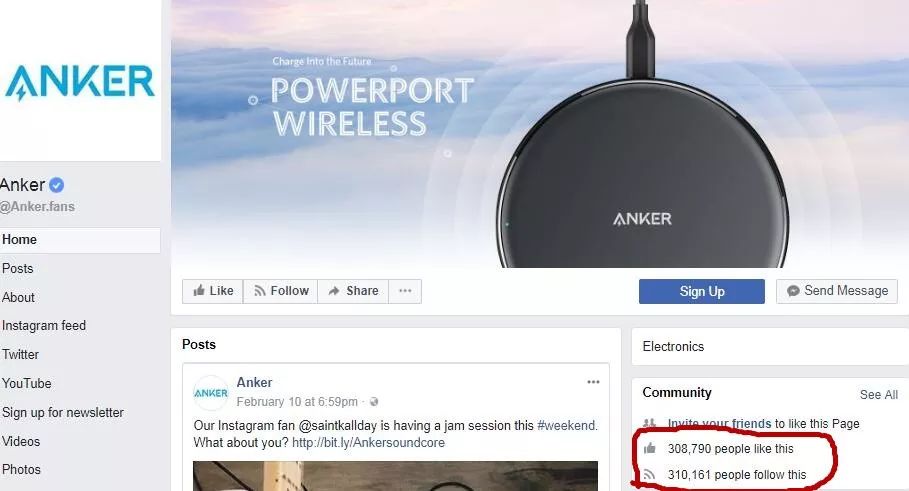The height and width of the screenshot is (491, 909).
Task: Click the Anker logo profile picture
Action: pyautogui.click(x=80, y=81)
